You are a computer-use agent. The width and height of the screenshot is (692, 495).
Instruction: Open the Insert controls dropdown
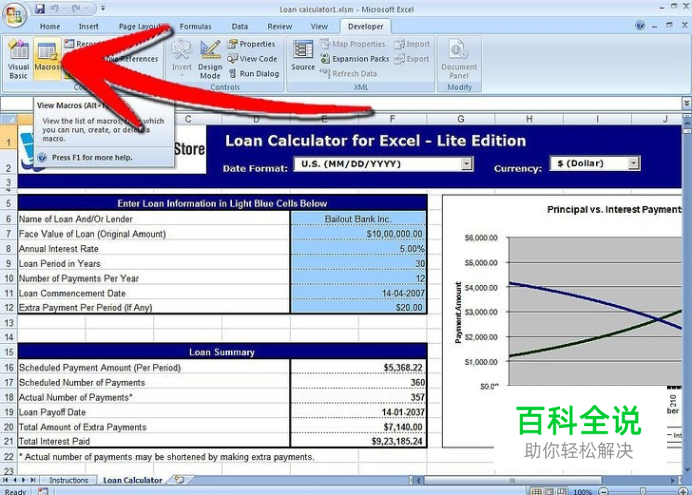(182, 59)
